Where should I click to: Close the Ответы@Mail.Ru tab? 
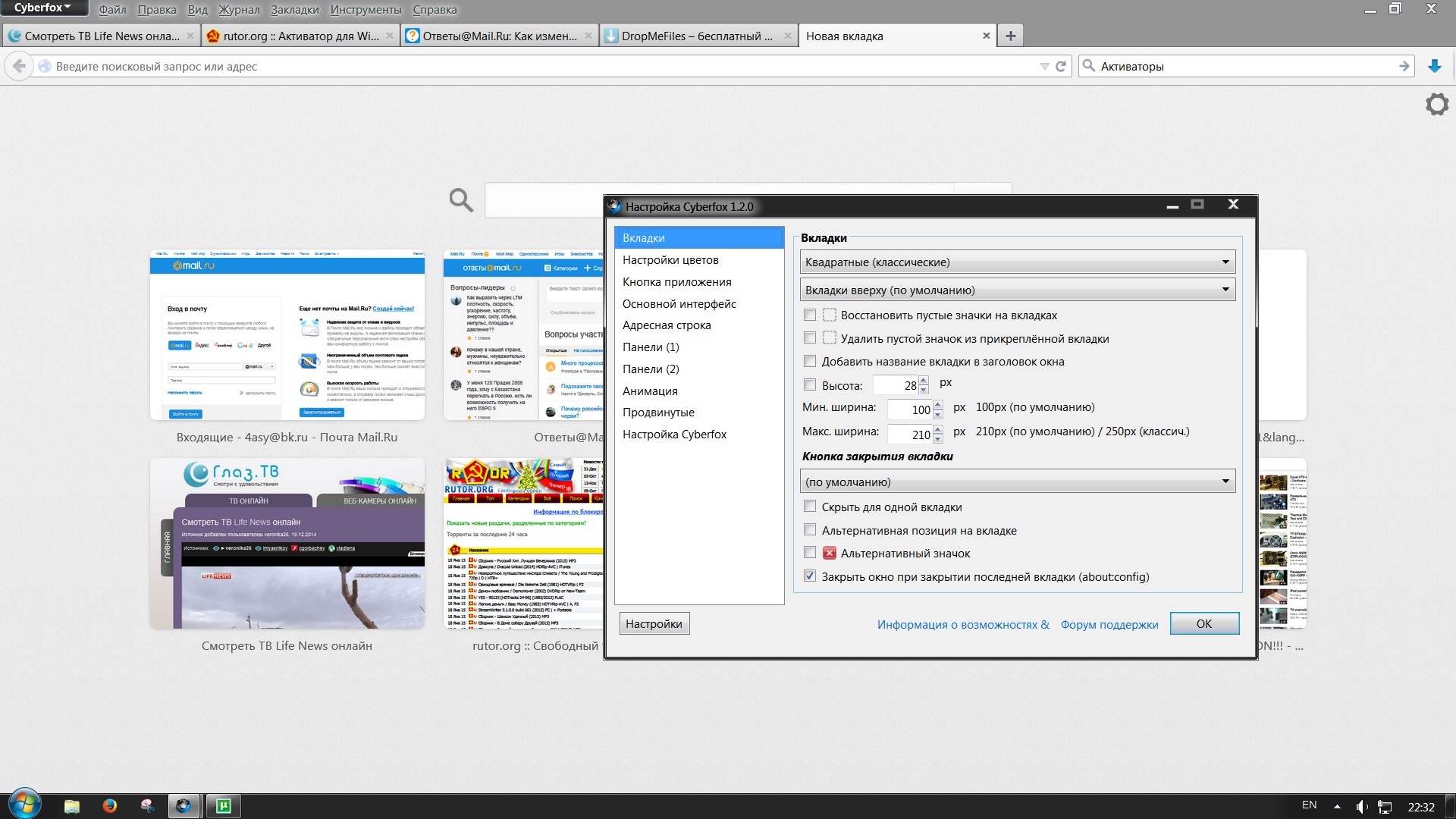588,36
